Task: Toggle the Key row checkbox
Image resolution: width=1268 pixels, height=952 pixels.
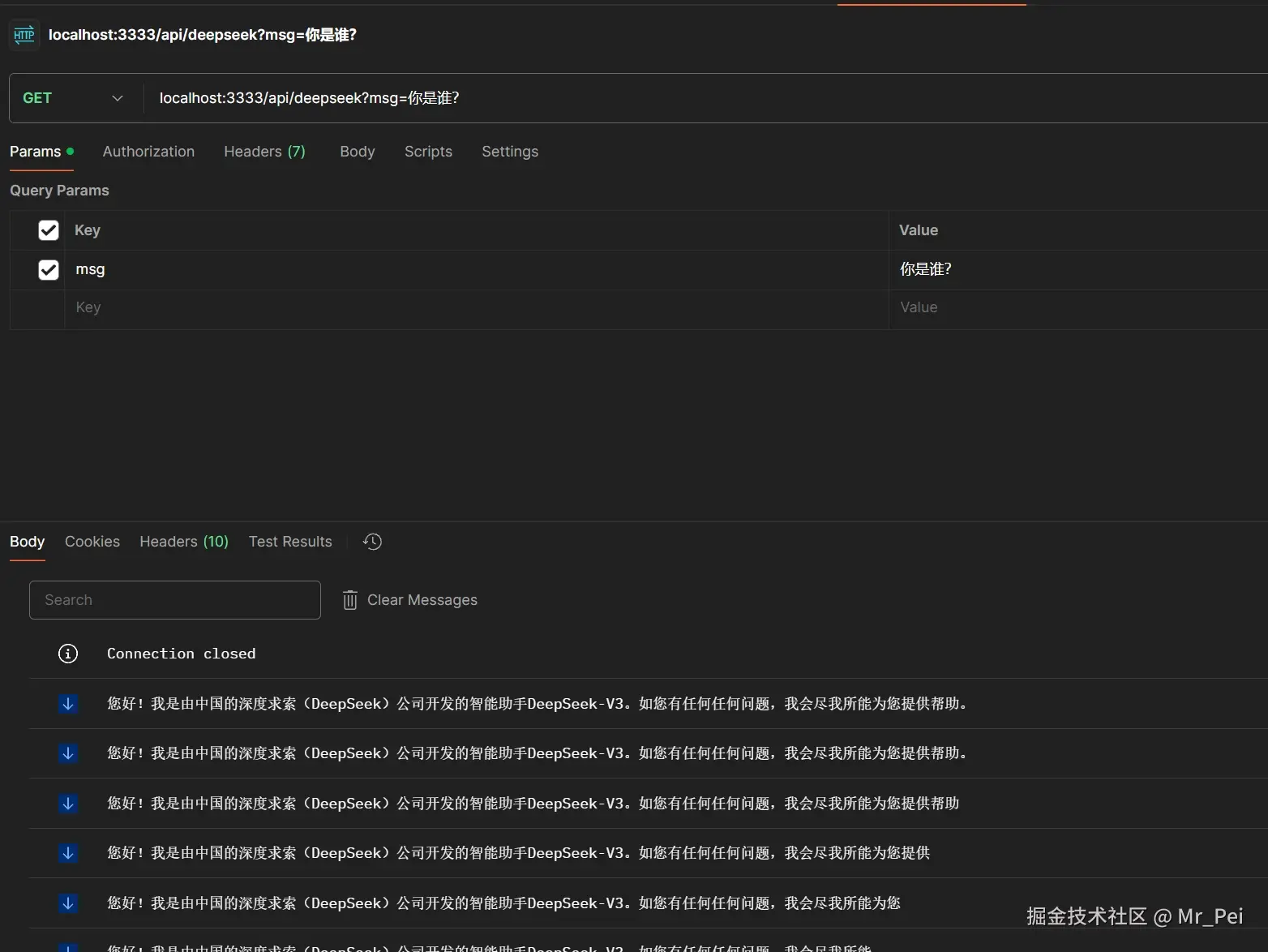Action: point(48,229)
